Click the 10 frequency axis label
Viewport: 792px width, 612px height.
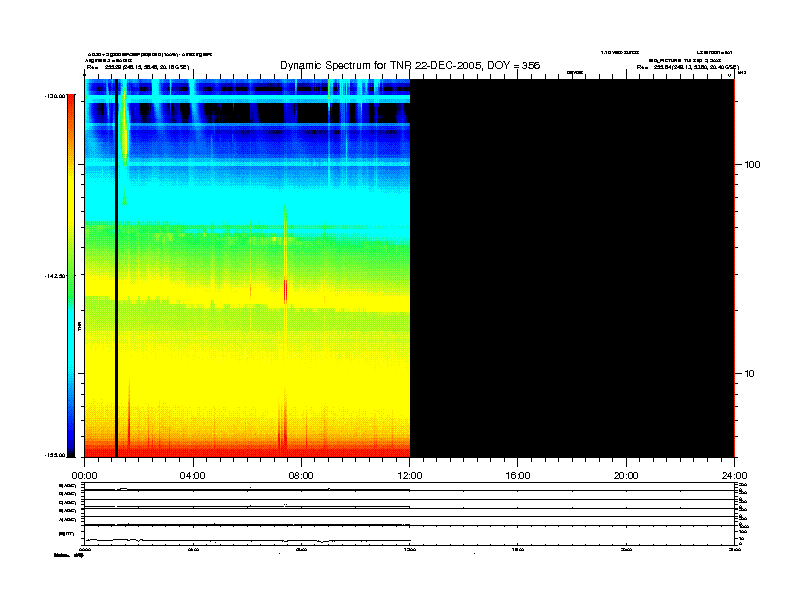(x=750, y=374)
